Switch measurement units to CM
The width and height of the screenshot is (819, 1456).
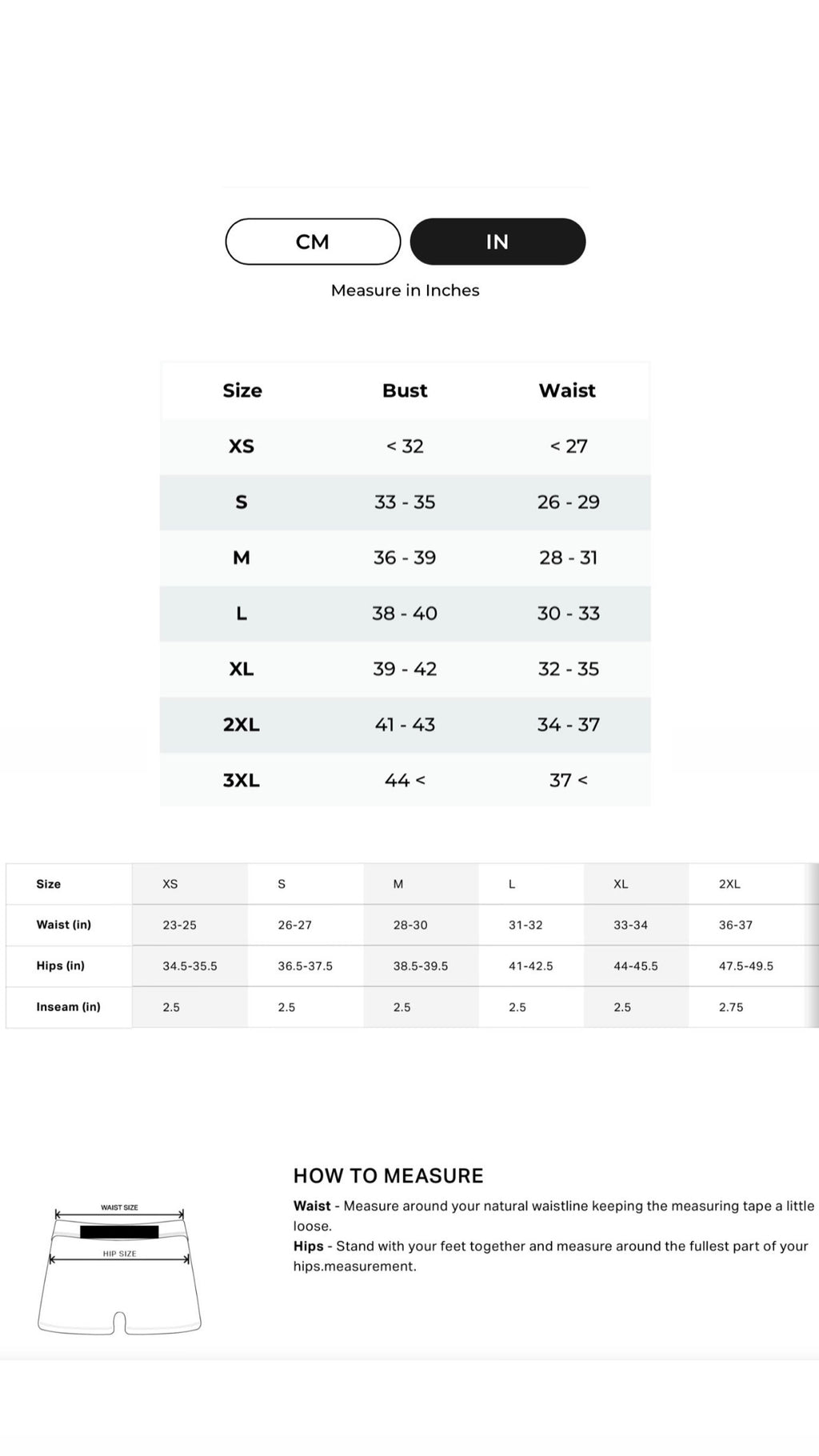pos(313,242)
